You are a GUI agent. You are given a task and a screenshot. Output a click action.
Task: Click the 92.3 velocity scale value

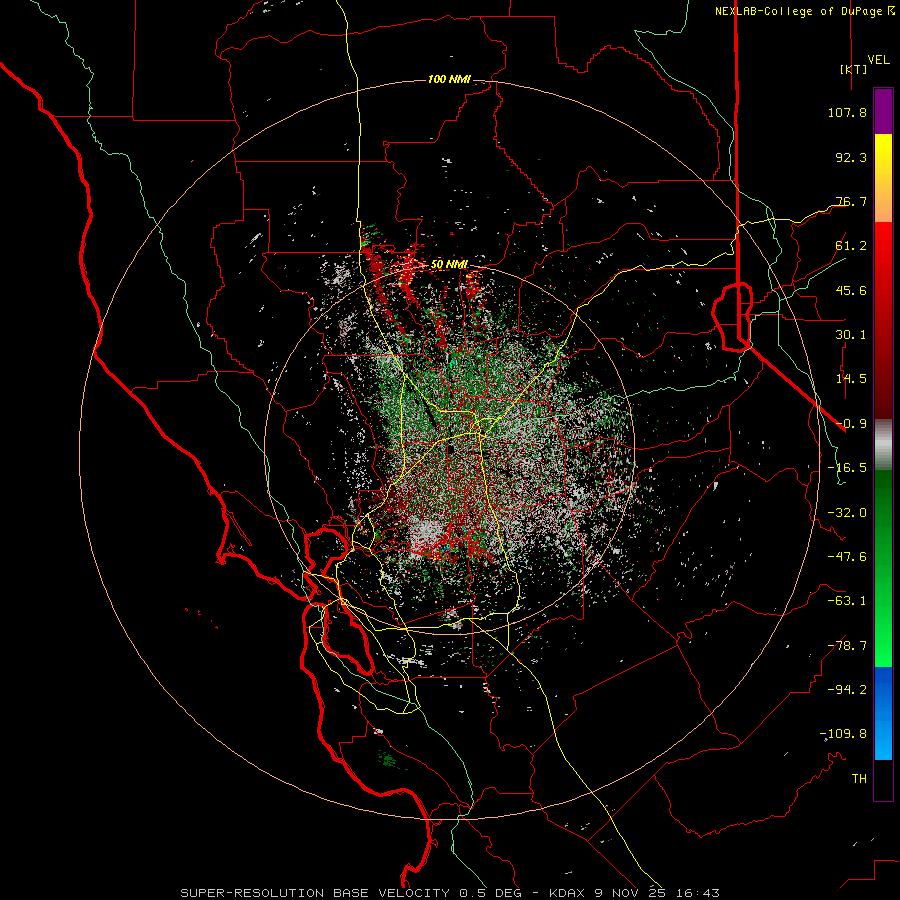coord(851,157)
